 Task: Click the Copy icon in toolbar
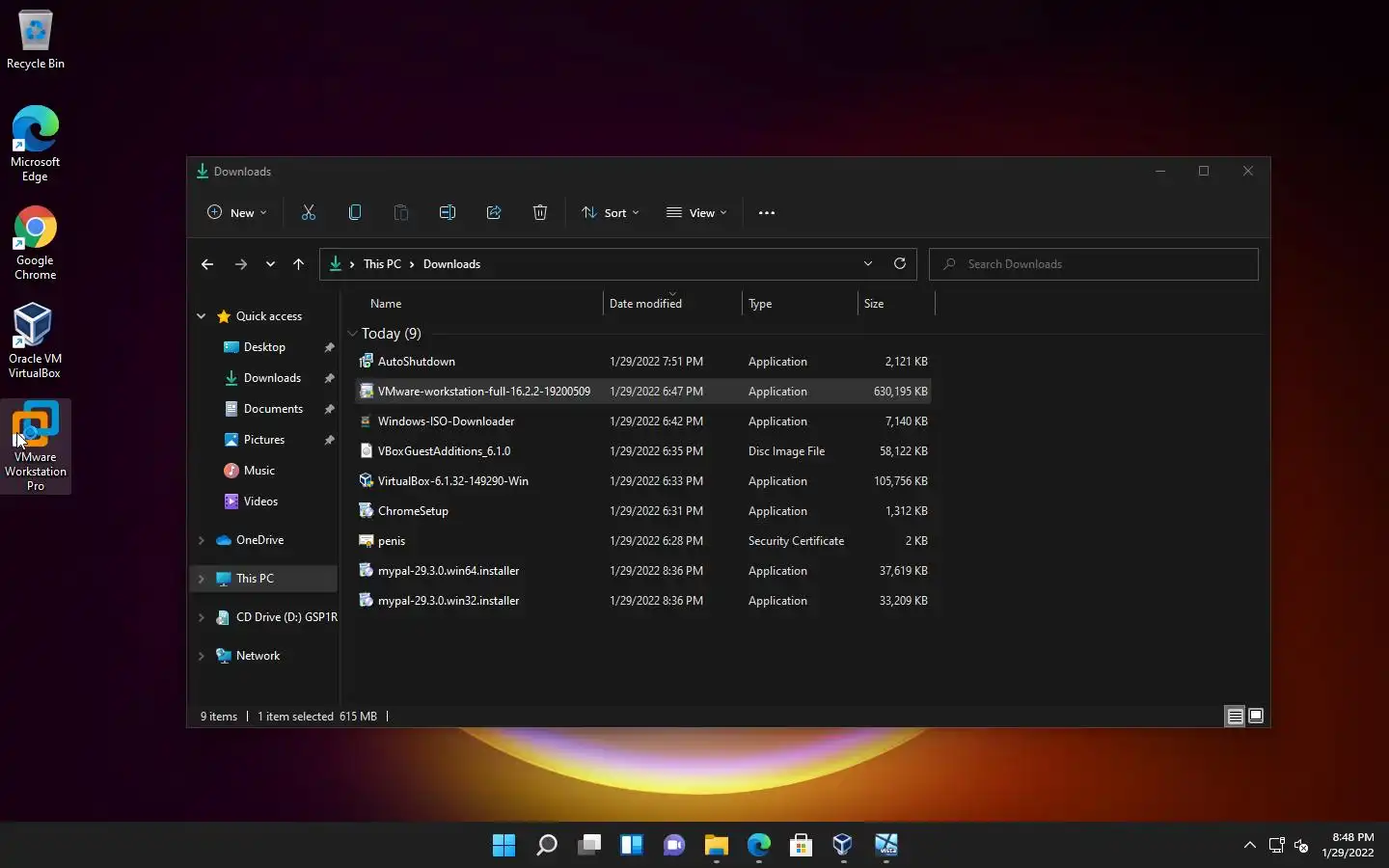pos(355,212)
